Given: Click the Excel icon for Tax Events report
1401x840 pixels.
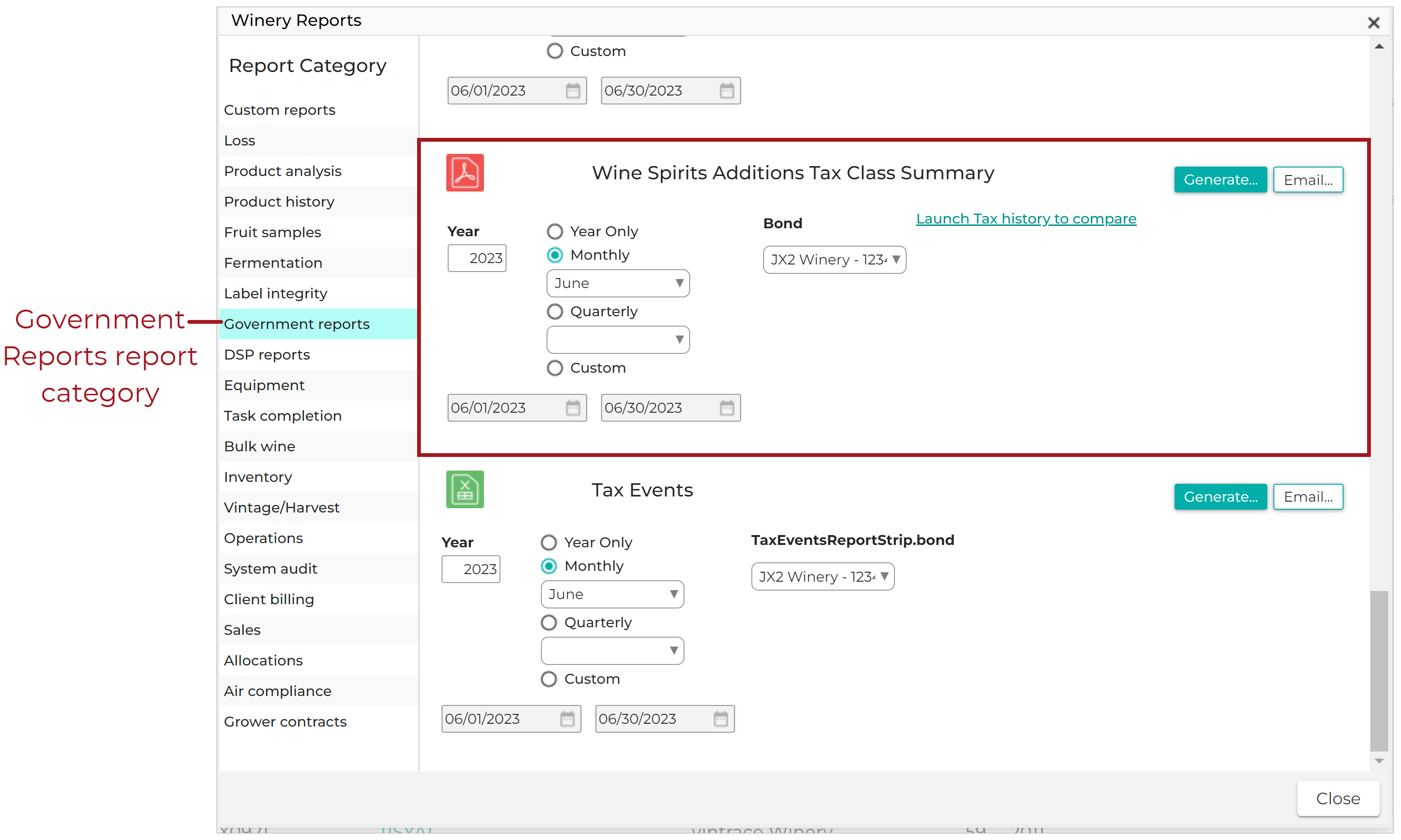Looking at the screenshot, I should [x=465, y=489].
